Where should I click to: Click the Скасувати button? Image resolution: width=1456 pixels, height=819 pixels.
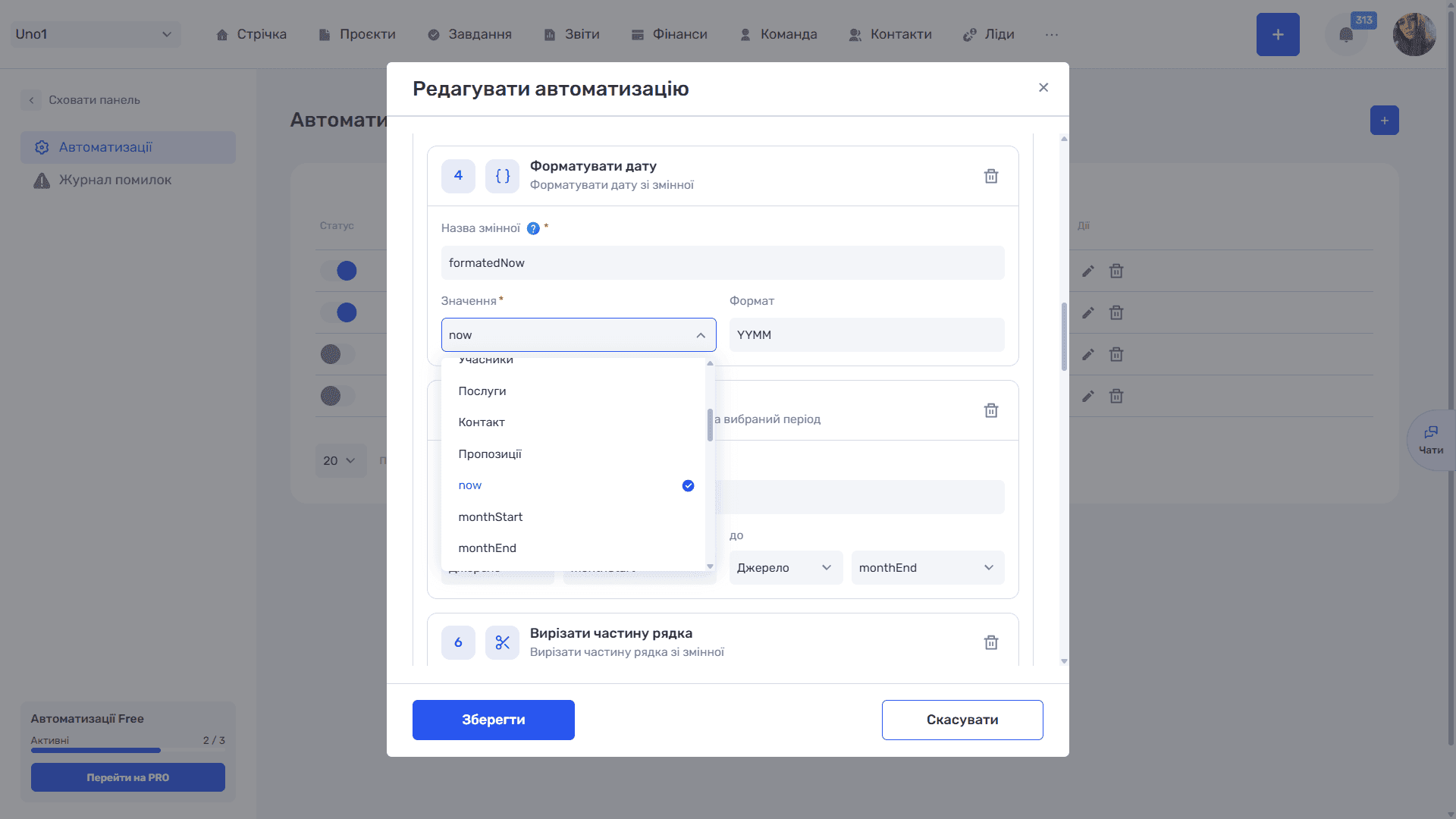point(962,720)
